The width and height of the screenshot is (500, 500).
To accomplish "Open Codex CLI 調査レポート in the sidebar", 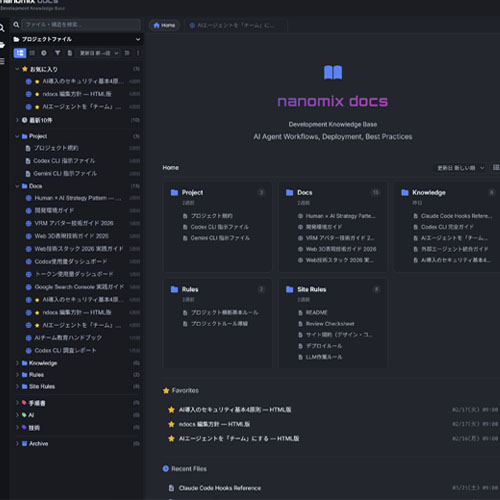I will coord(65,350).
